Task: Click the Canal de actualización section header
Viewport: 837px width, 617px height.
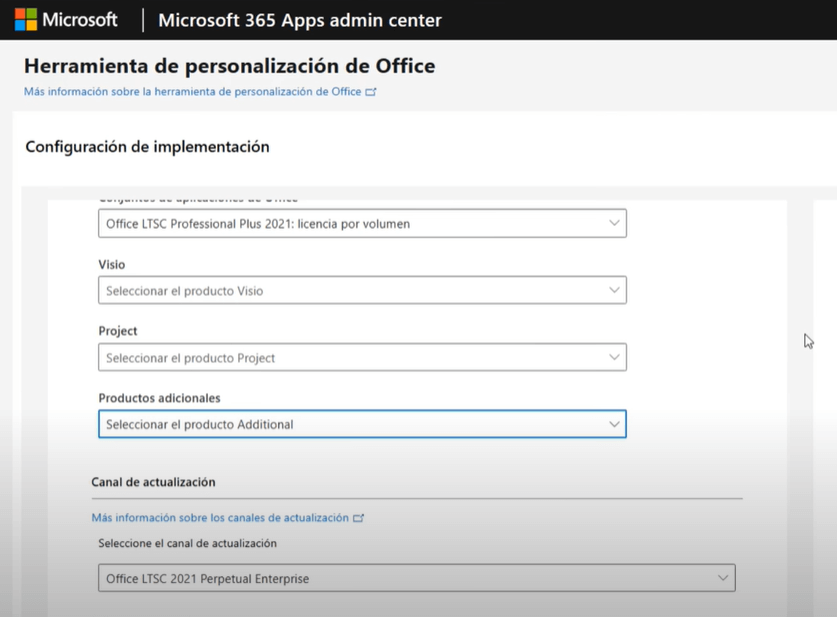Action: pyautogui.click(x=153, y=482)
